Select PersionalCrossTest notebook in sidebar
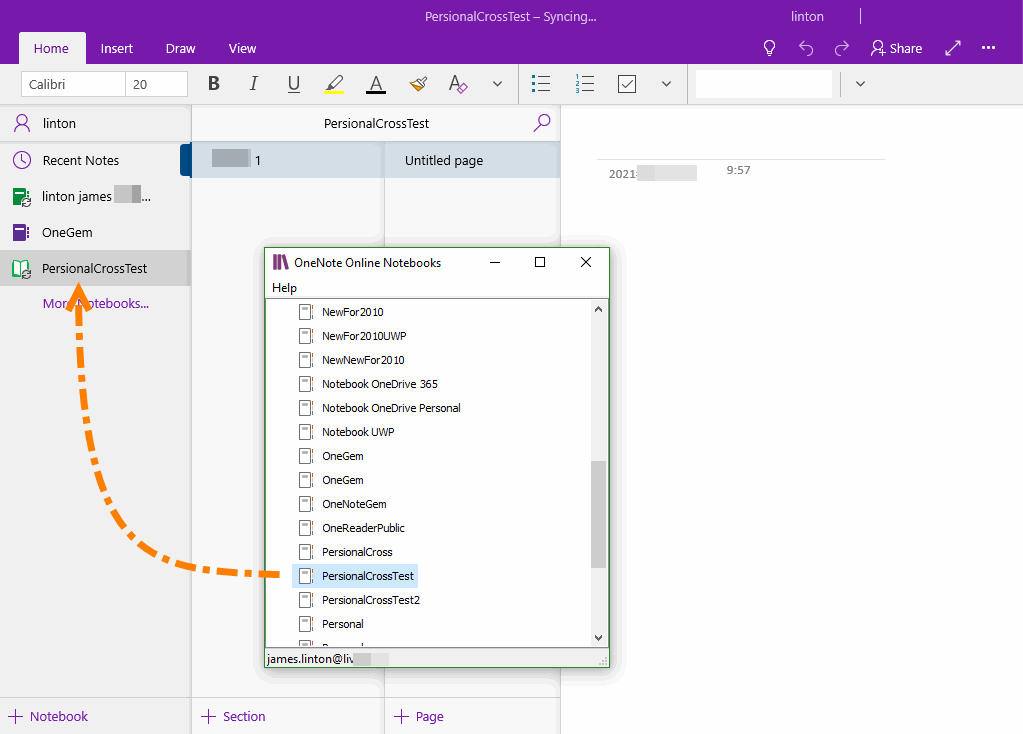Screen dimensions: 1023x734 (95, 268)
